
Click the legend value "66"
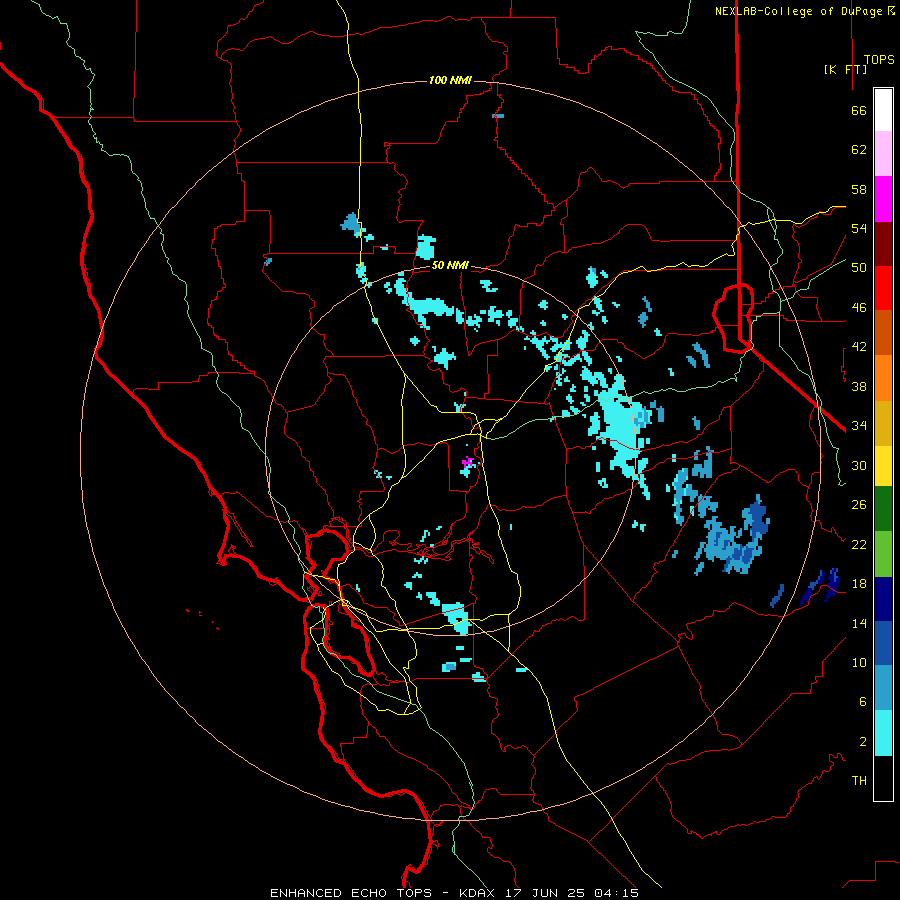[859, 110]
